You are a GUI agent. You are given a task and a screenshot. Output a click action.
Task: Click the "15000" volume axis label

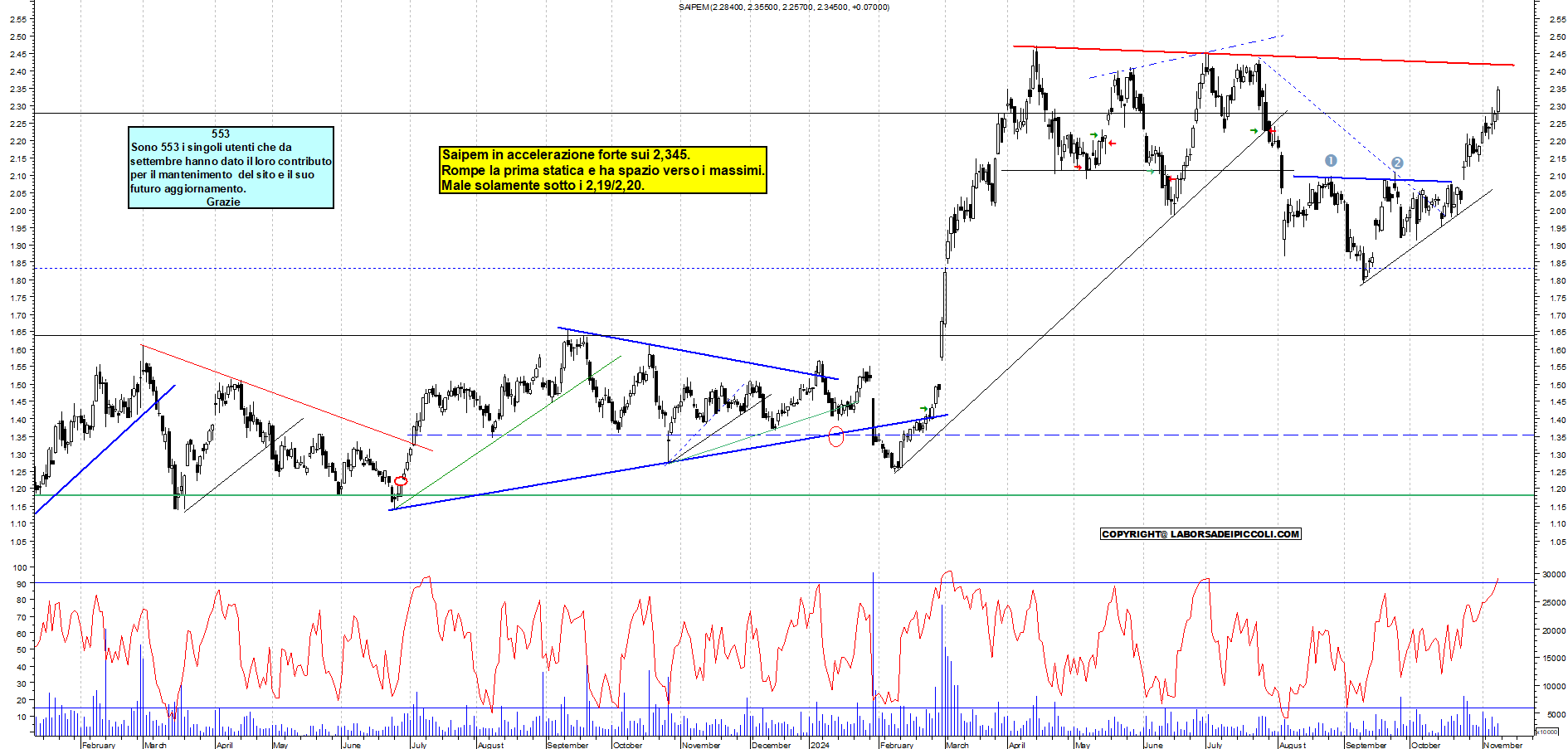pos(1554,658)
